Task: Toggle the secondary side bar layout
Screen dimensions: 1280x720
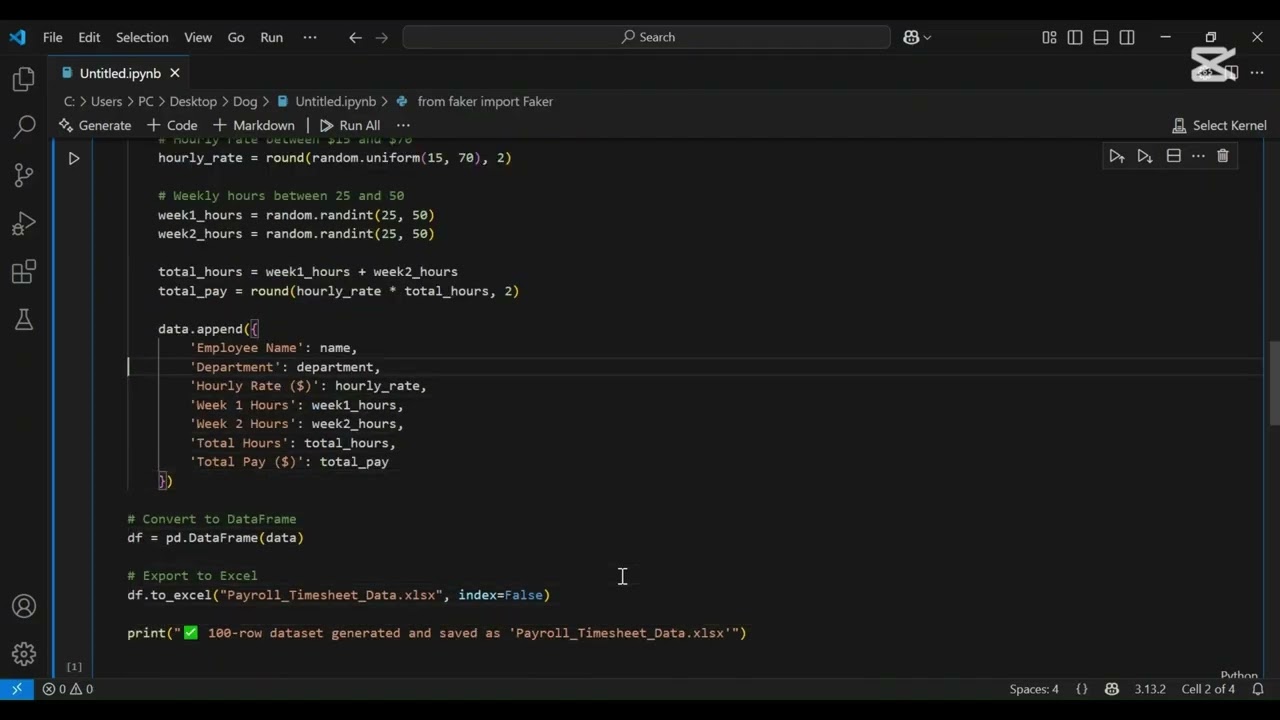Action: (1127, 37)
